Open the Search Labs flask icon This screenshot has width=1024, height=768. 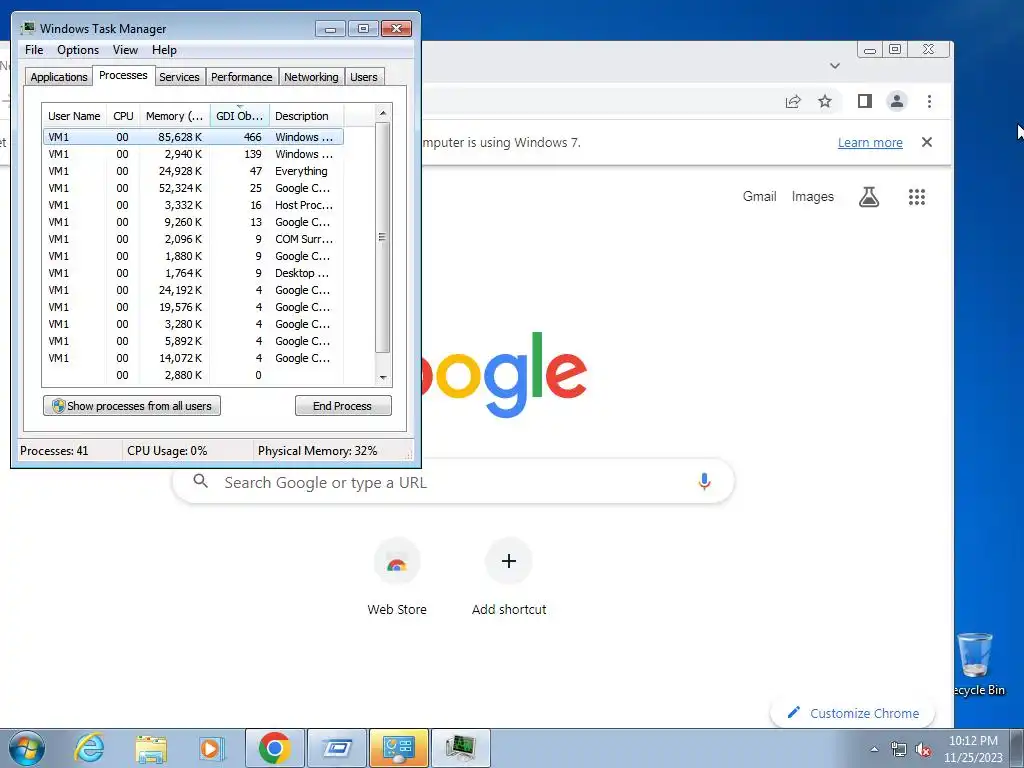pyautogui.click(x=869, y=197)
